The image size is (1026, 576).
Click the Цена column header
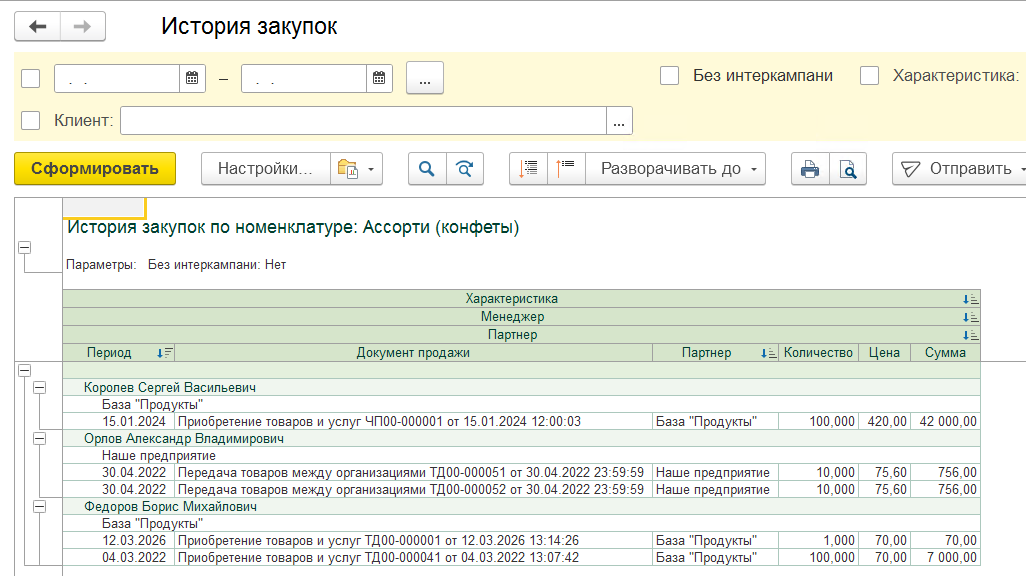click(884, 353)
